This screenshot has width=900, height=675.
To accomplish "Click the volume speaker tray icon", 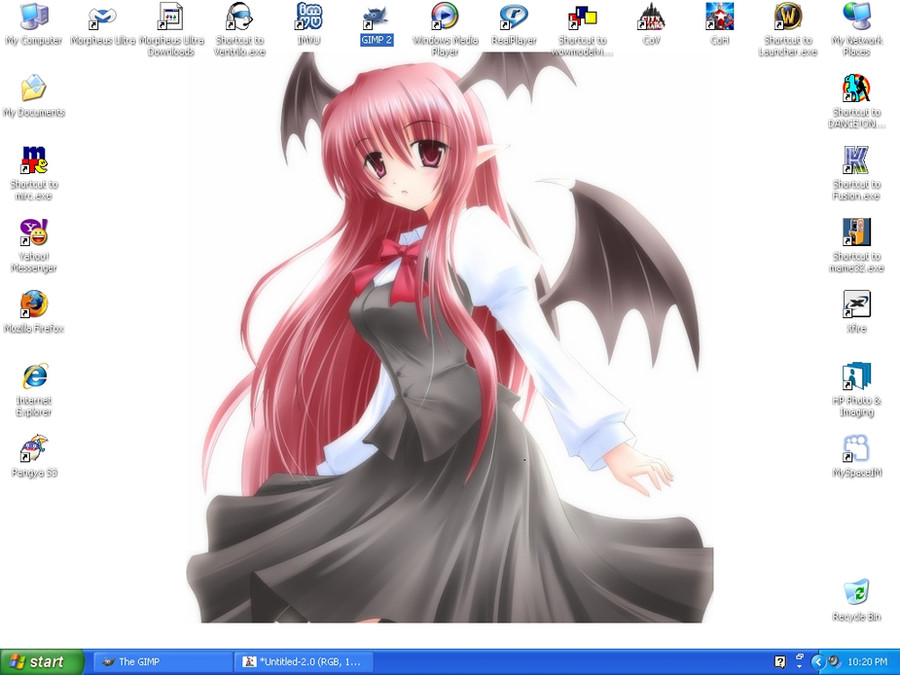I will [x=834, y=662].
